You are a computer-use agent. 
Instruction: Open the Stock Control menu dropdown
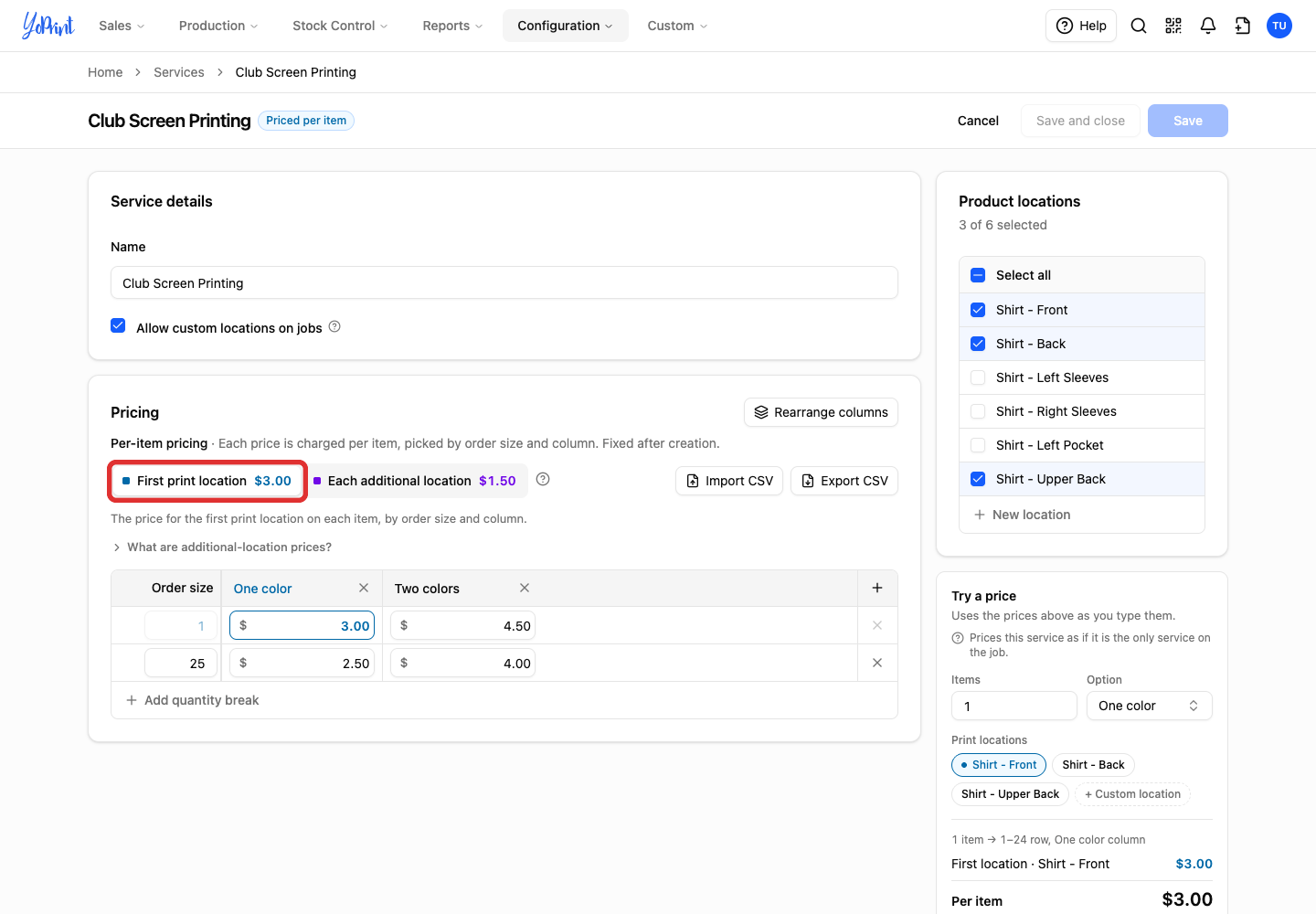point(340,26)
